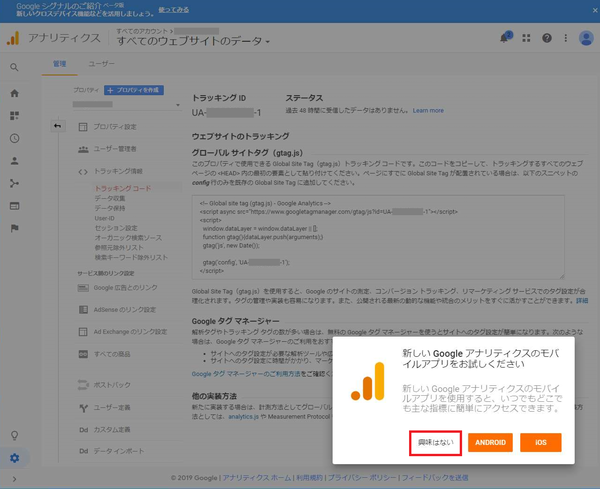Expand the left sidebar with bottom chevron
Image resolution: width=600 pixels, height=489 pixels.
pos(14,480)
